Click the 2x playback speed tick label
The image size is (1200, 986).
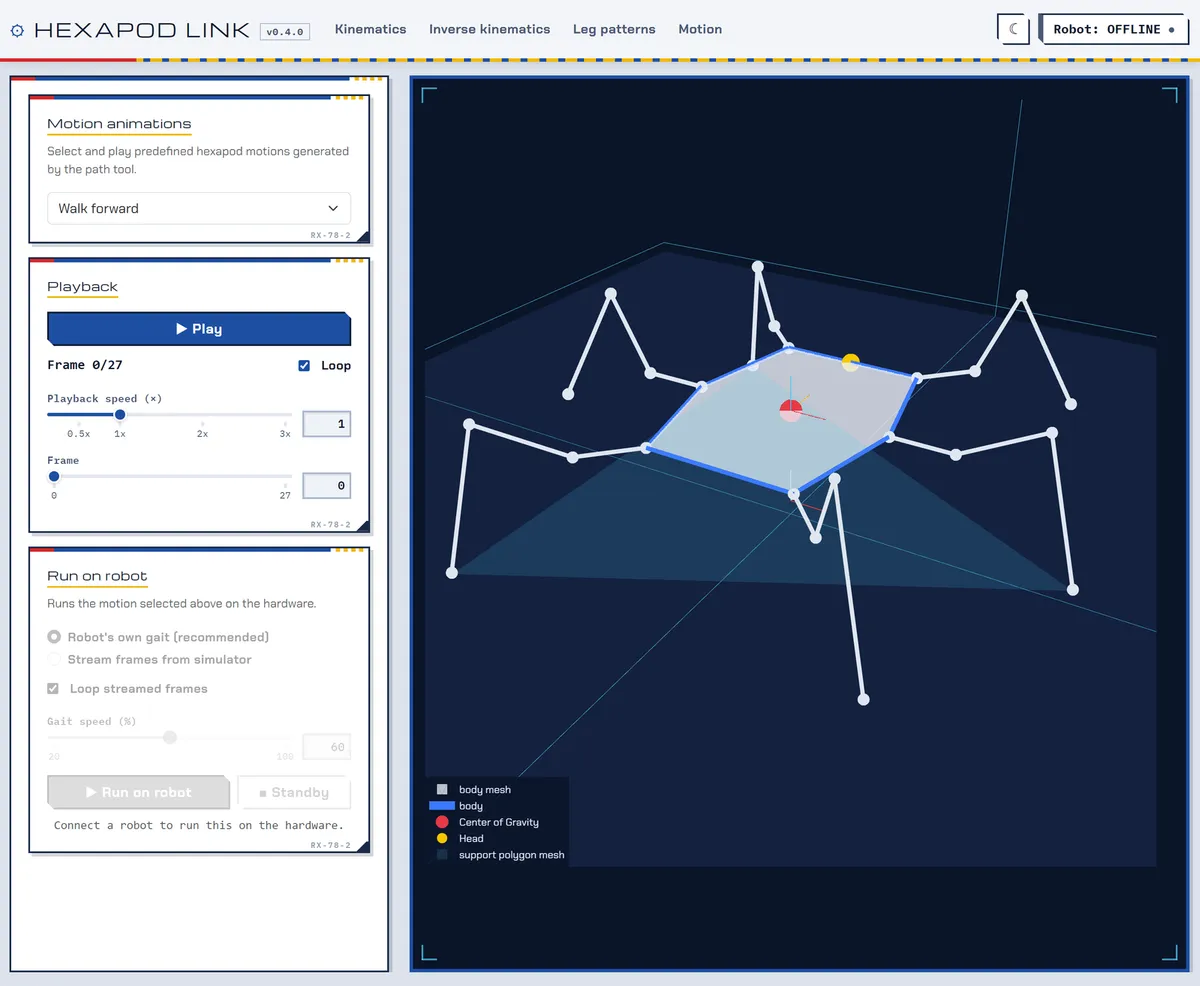tap(202, 434)
